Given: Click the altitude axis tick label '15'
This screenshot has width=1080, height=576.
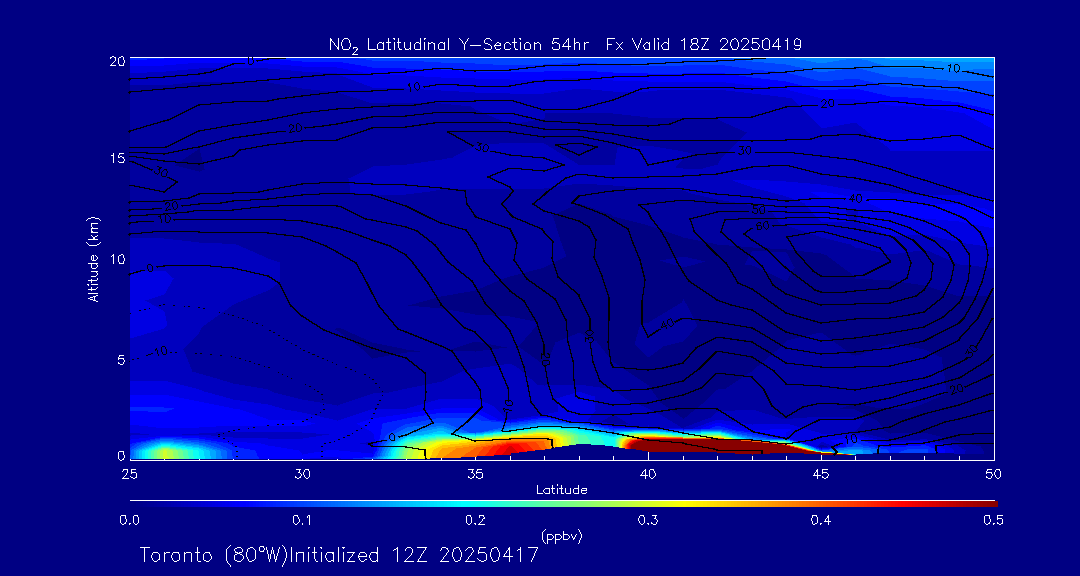Looking at the screenshot, I should pyautogui.click(x=117, y=158).
